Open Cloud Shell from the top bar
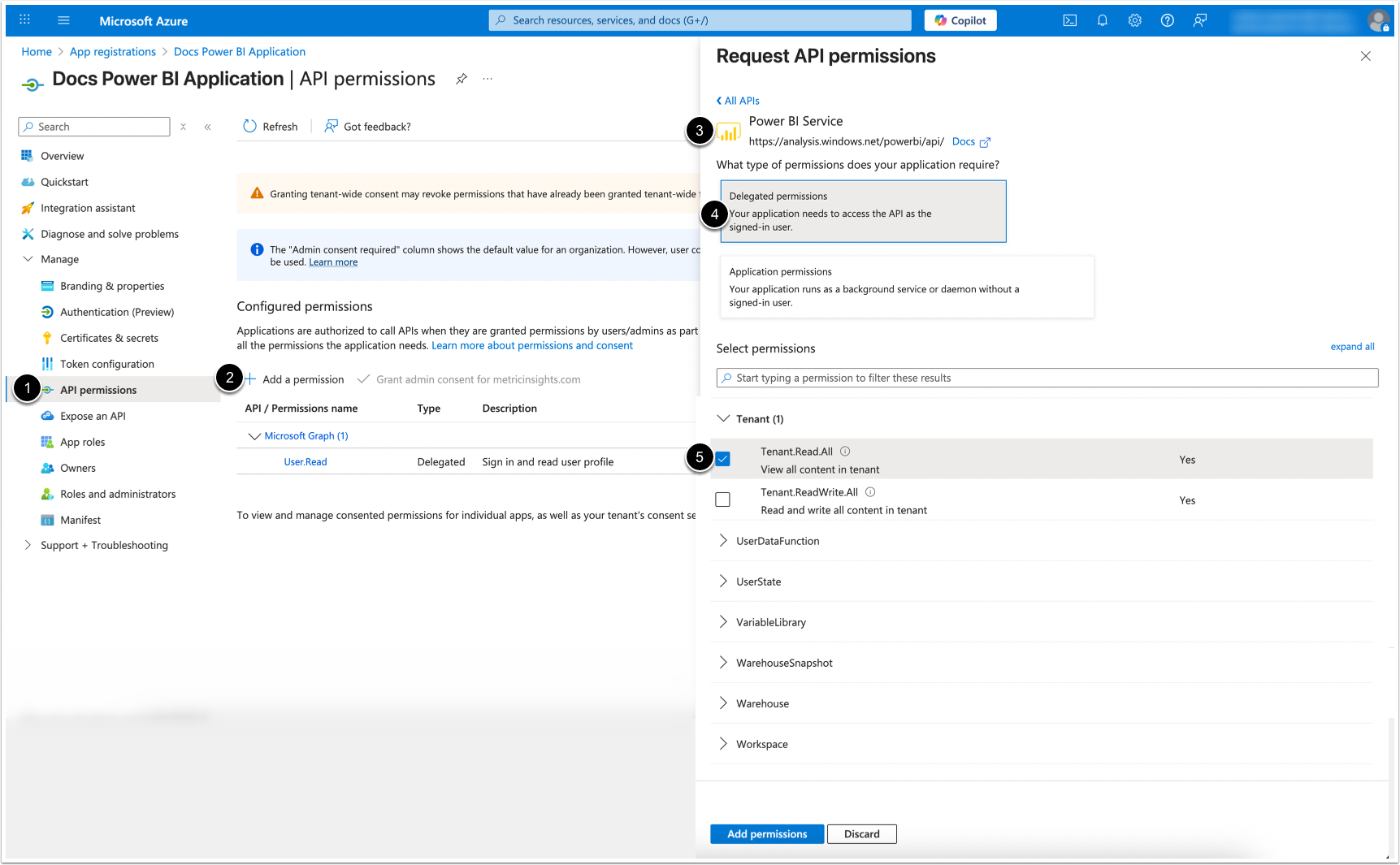 coord(1069,20)
